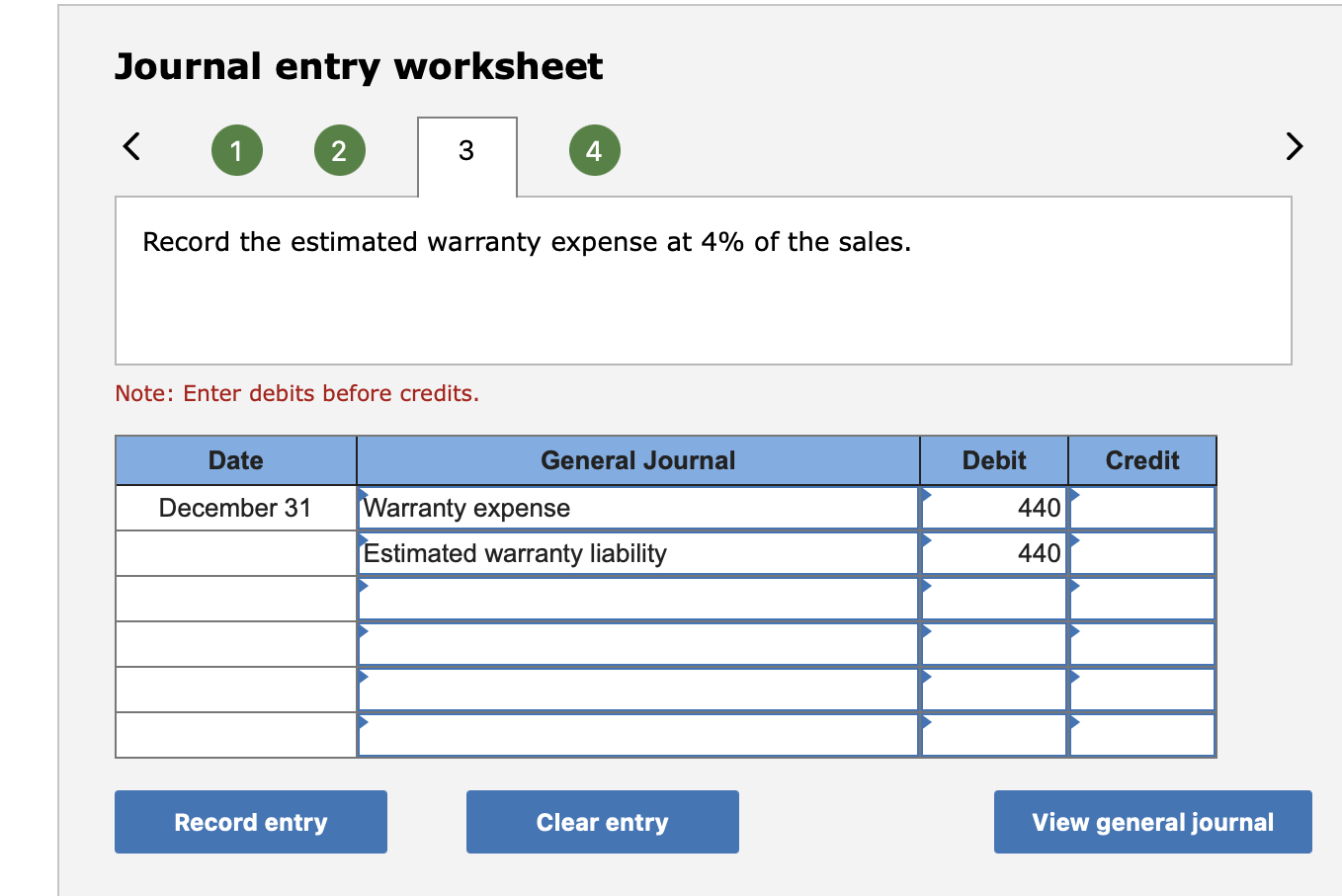Click the General Journal column header

638,460
